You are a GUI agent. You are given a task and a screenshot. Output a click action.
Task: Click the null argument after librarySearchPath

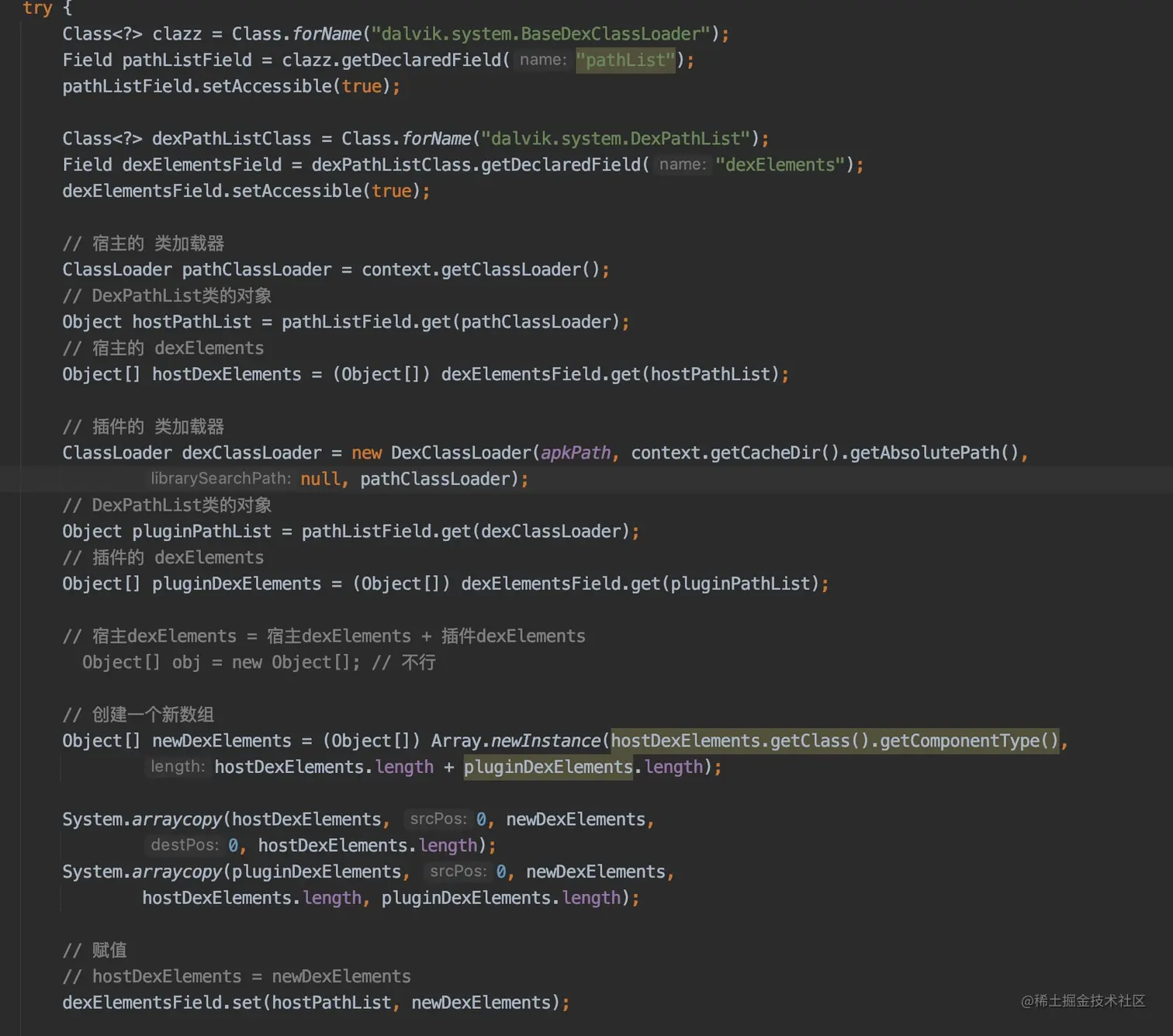[x=320, y=479]
